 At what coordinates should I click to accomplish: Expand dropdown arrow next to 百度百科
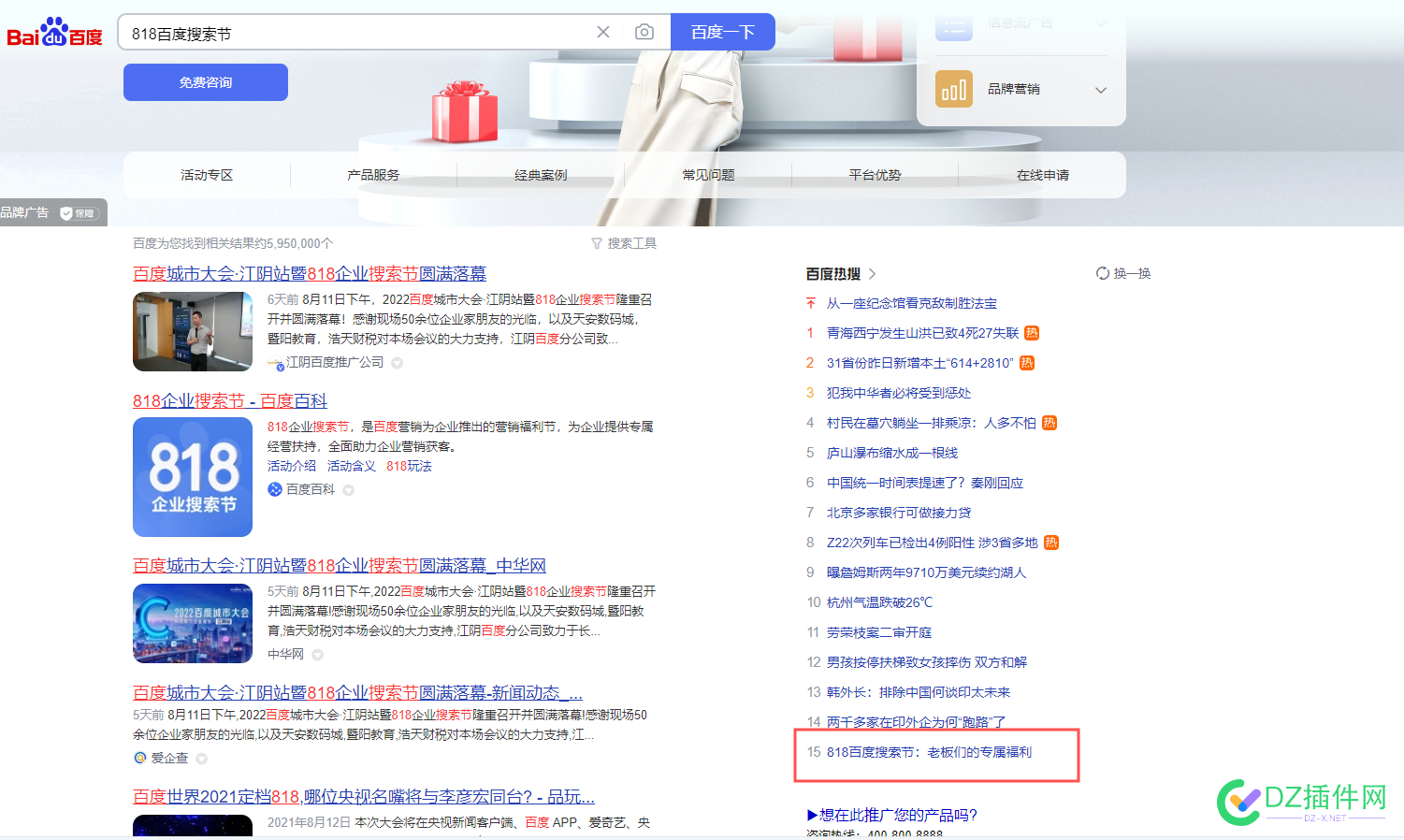click(x=349, y=490)
